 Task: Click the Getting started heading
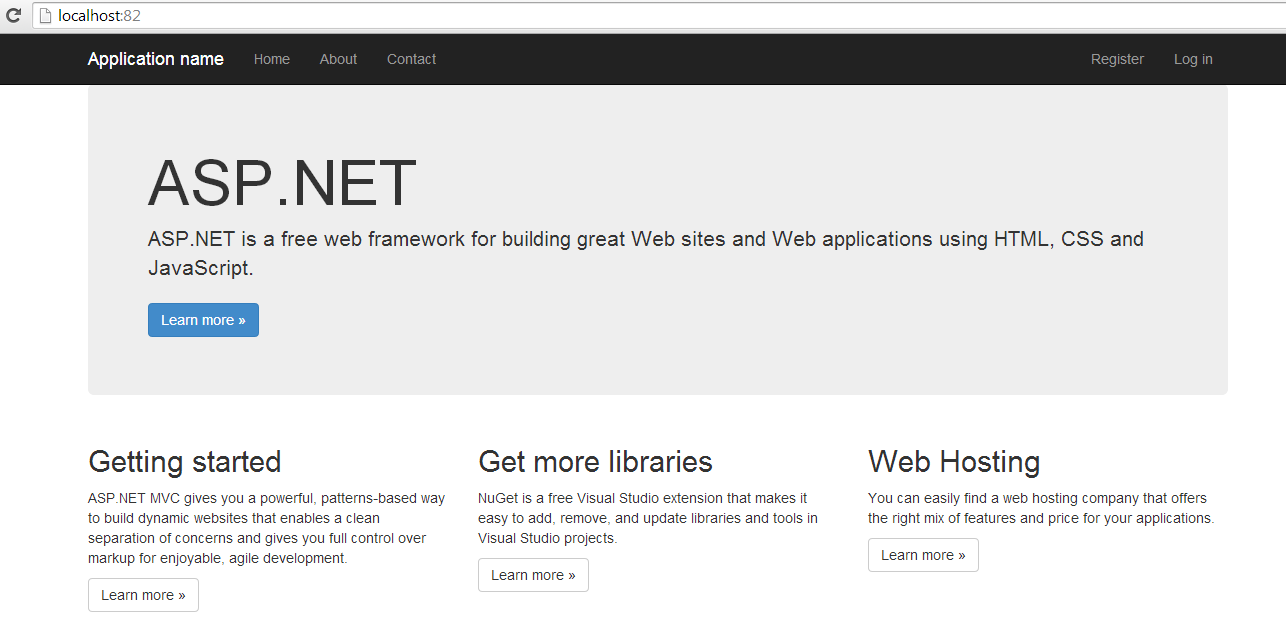(185, 461)
